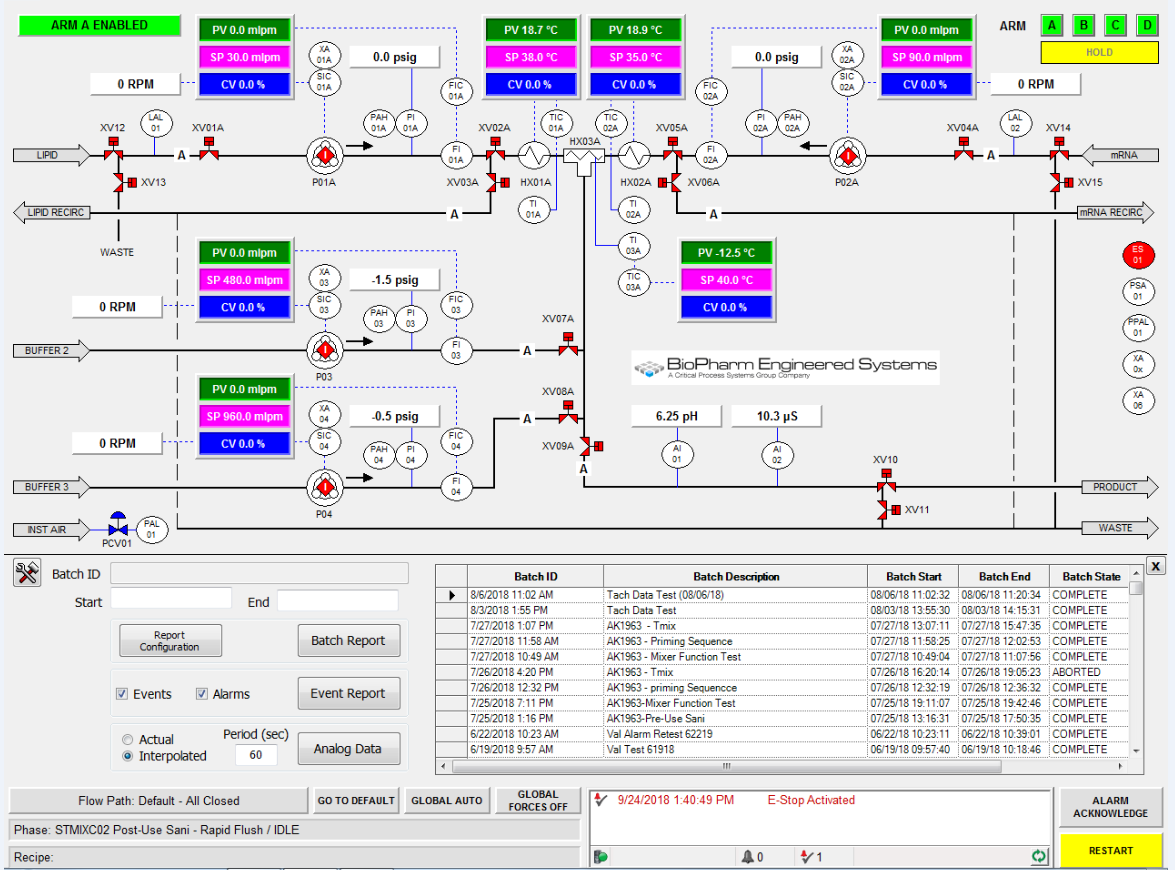The image size is (1175, 870).
Task: Click GO TO DEFAULT button
Action: tap(356, 800)
